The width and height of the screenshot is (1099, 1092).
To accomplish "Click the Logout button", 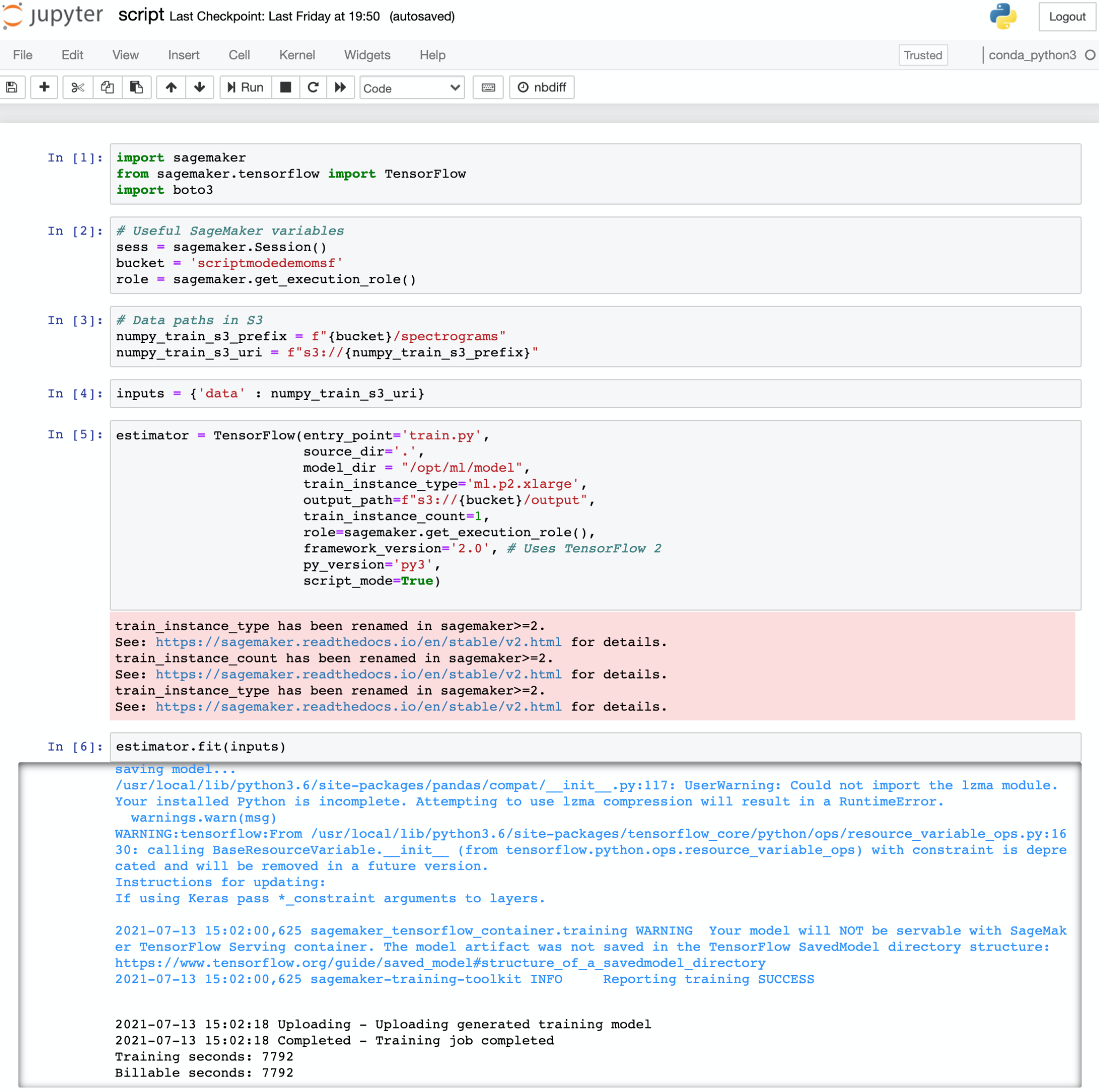I will (x=1066, y=17).
